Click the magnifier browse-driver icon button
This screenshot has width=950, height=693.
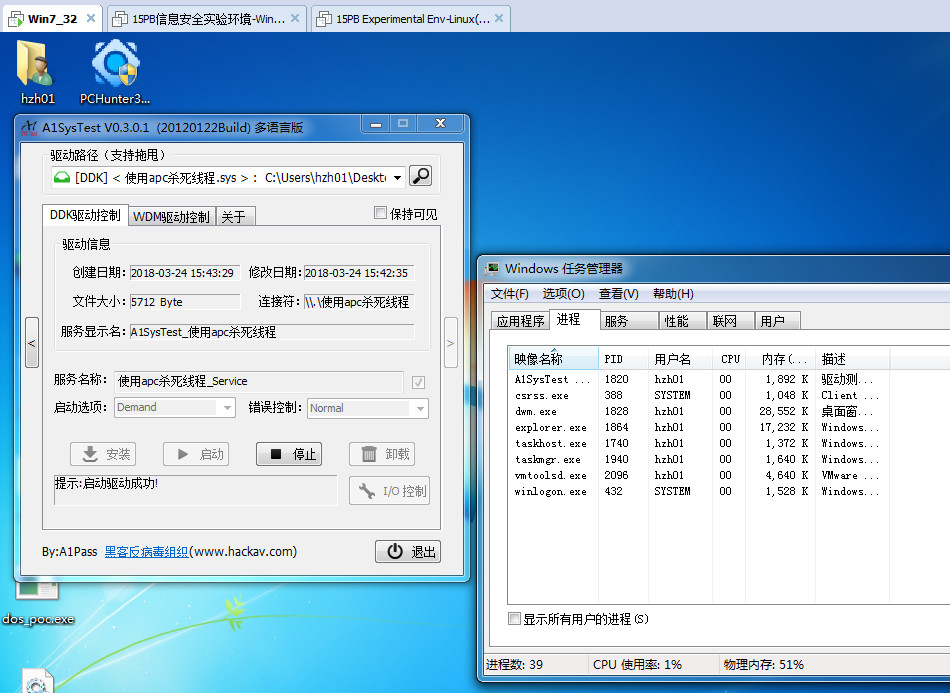420,176
